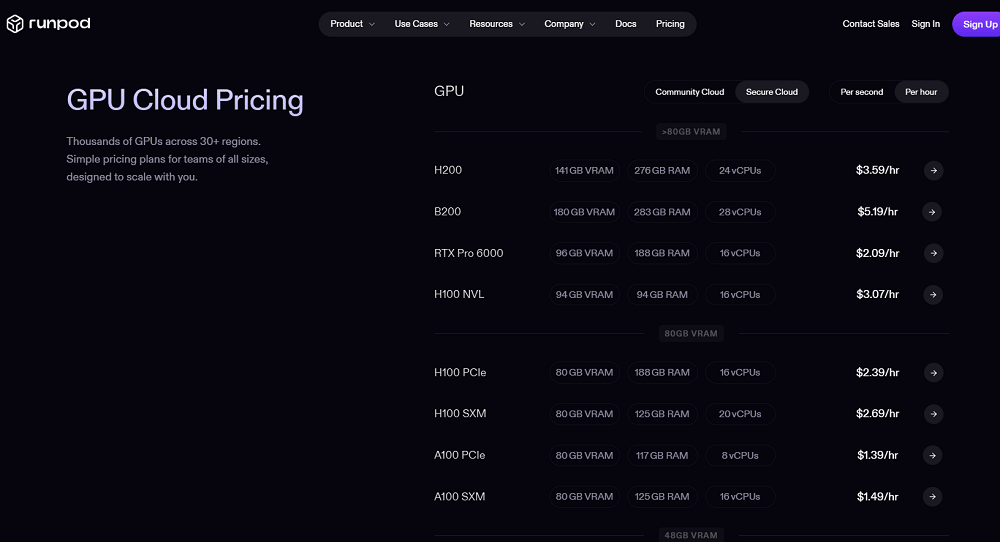
Task: Select Per hour pricing
Action: click(x=921, y=92)
